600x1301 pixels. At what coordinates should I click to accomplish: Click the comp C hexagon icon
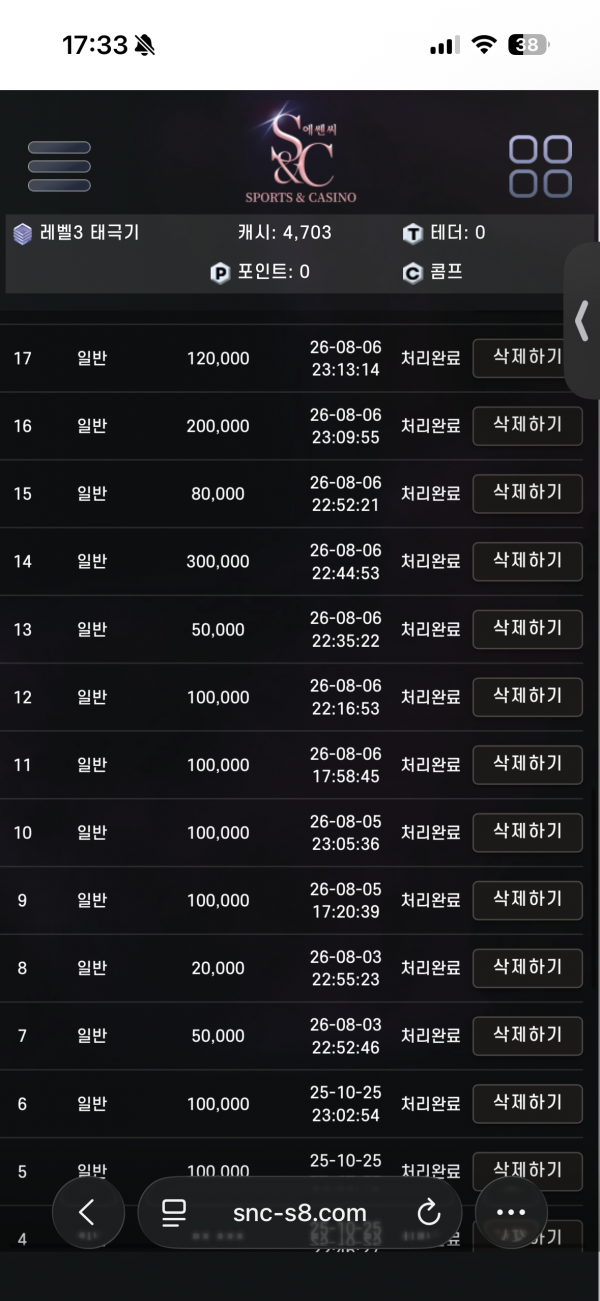tap(413, 273)
